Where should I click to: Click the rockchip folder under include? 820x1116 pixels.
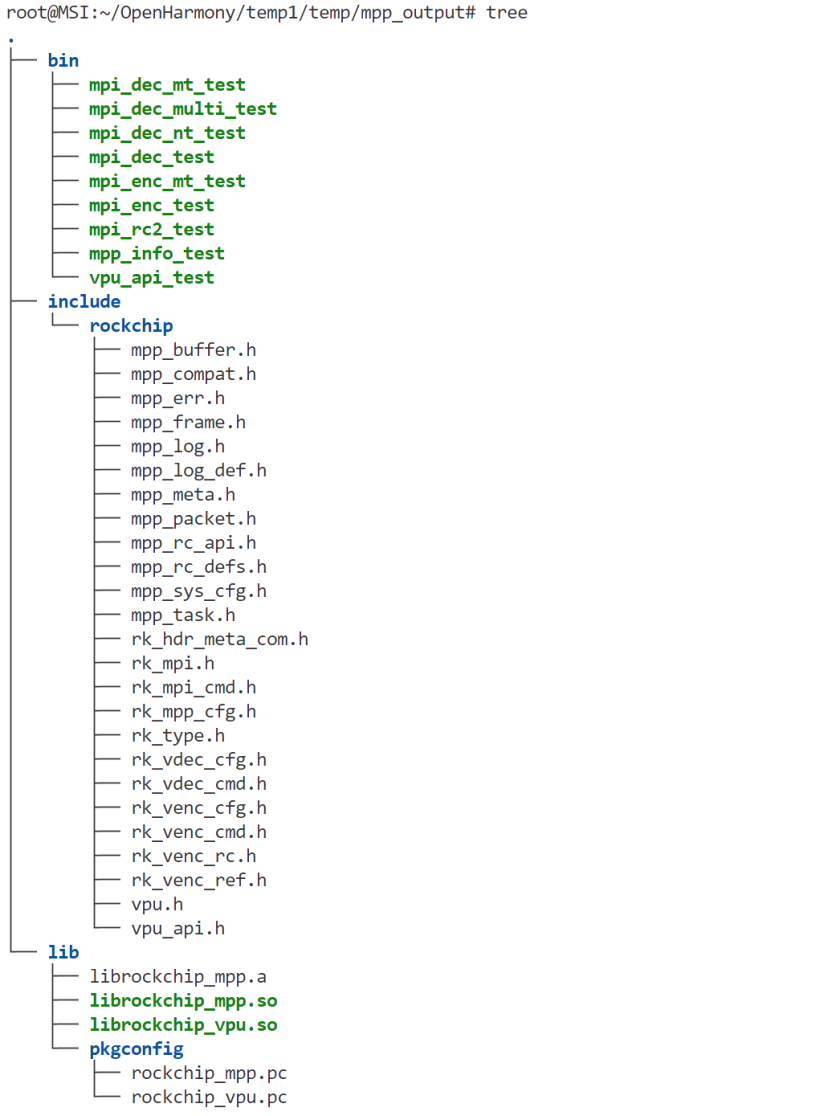pyautogui.click(x=131, y=326)
